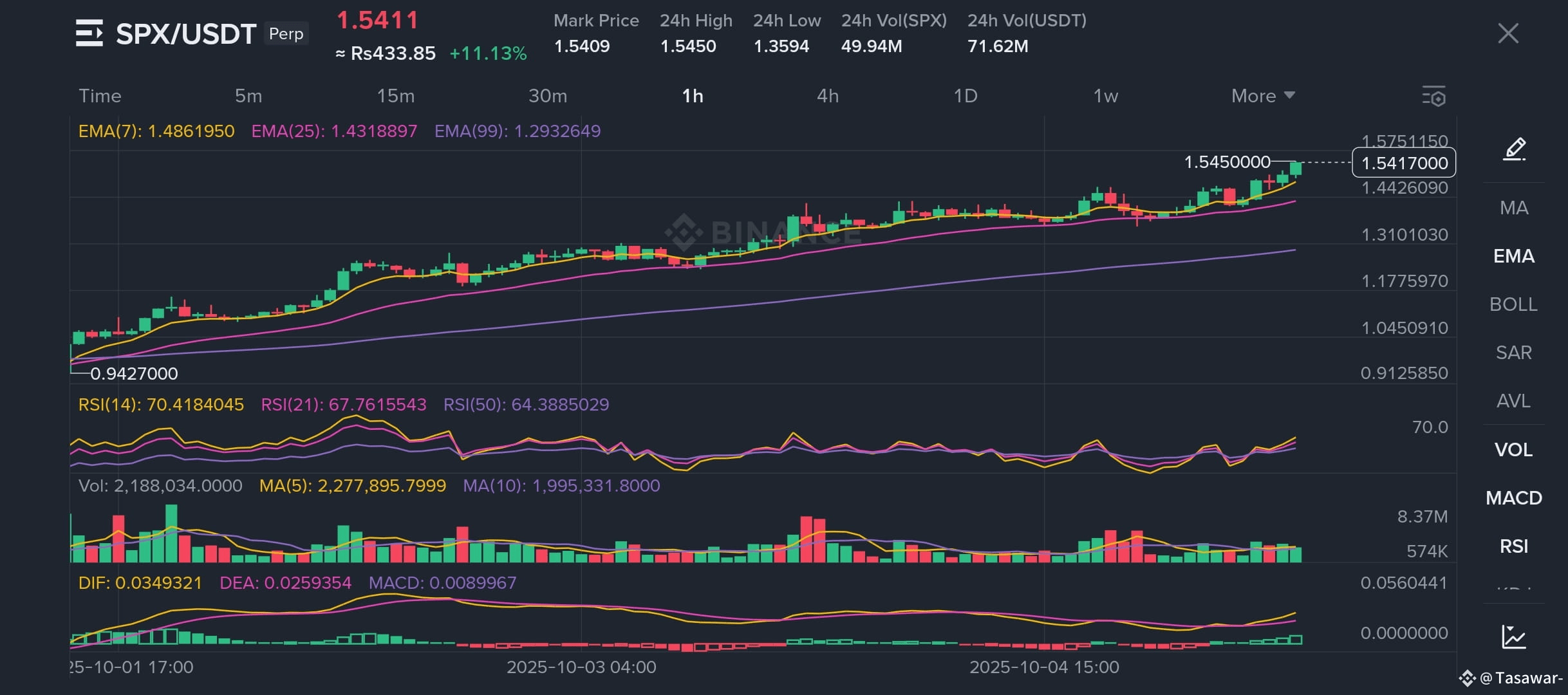The width and height of the screenshot is (1568, 695).
Task: Click the 24h Vol(SPX) value 49.94M
Action: click(x=872, y=46)
